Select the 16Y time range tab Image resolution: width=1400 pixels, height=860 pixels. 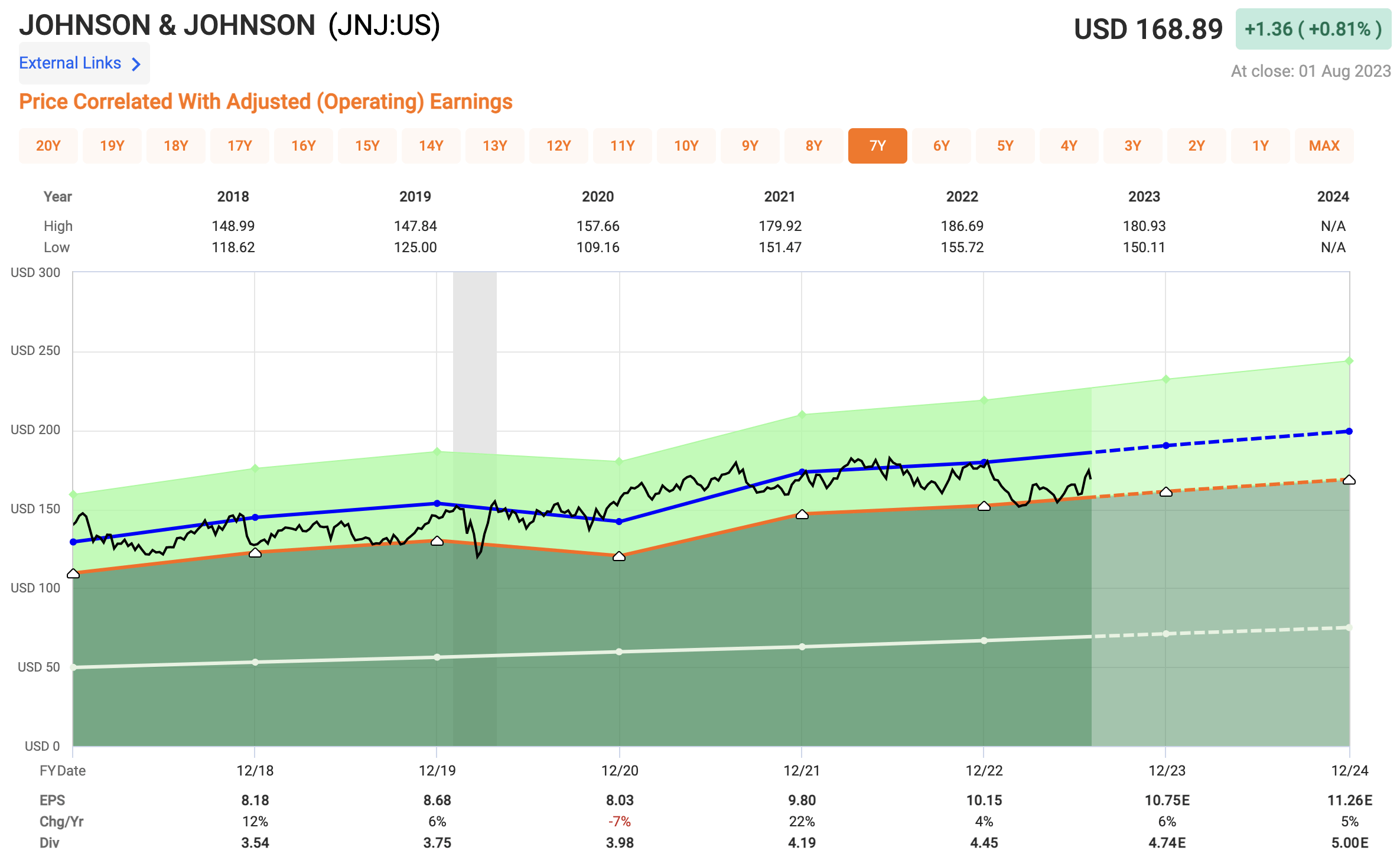coord(304,146)
